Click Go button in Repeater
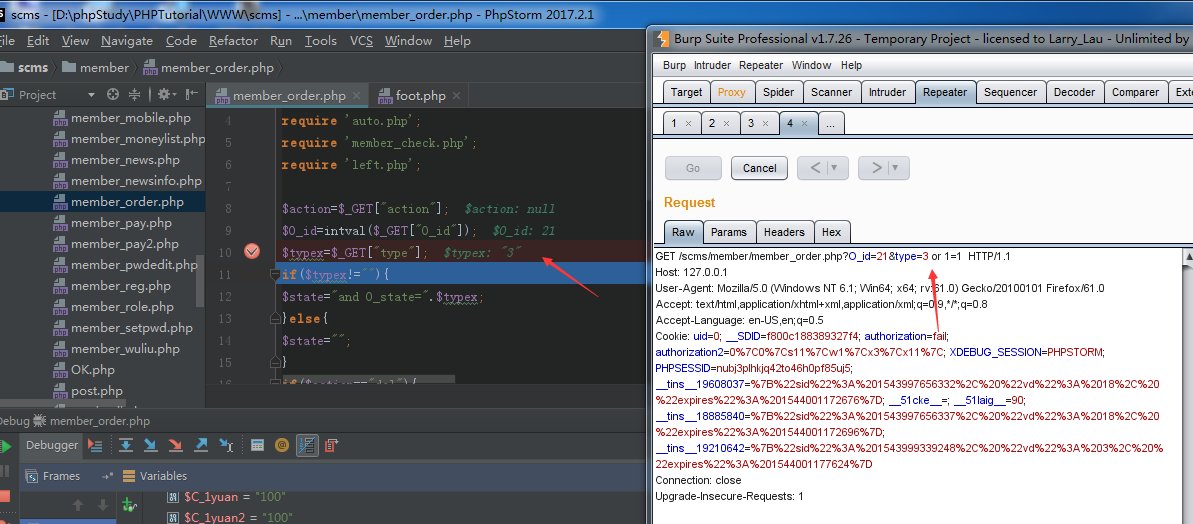This screenshot has height=524, width=1193. pyautogui.click(x=693, y=168)
